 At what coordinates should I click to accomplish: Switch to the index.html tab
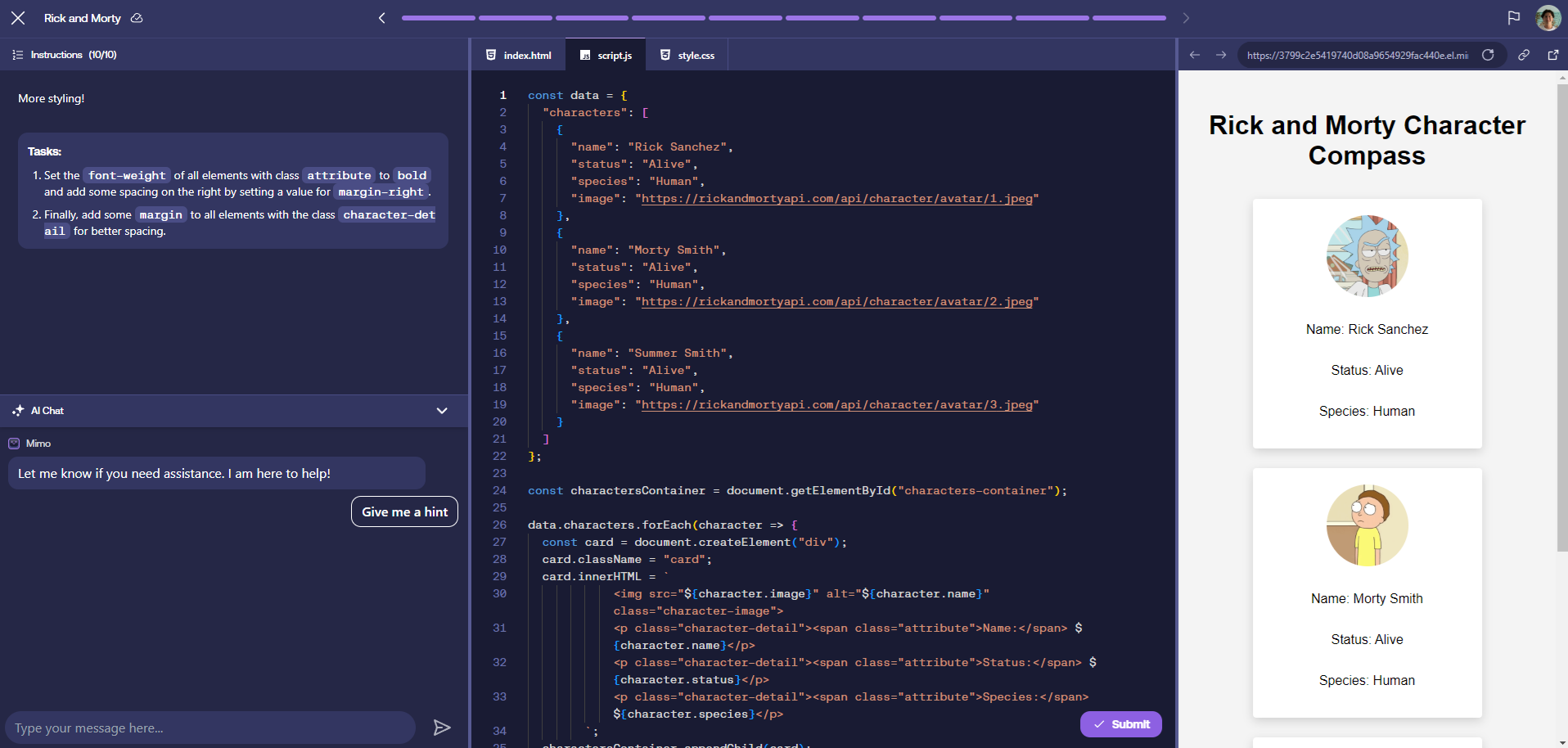[x=519, y=55]
